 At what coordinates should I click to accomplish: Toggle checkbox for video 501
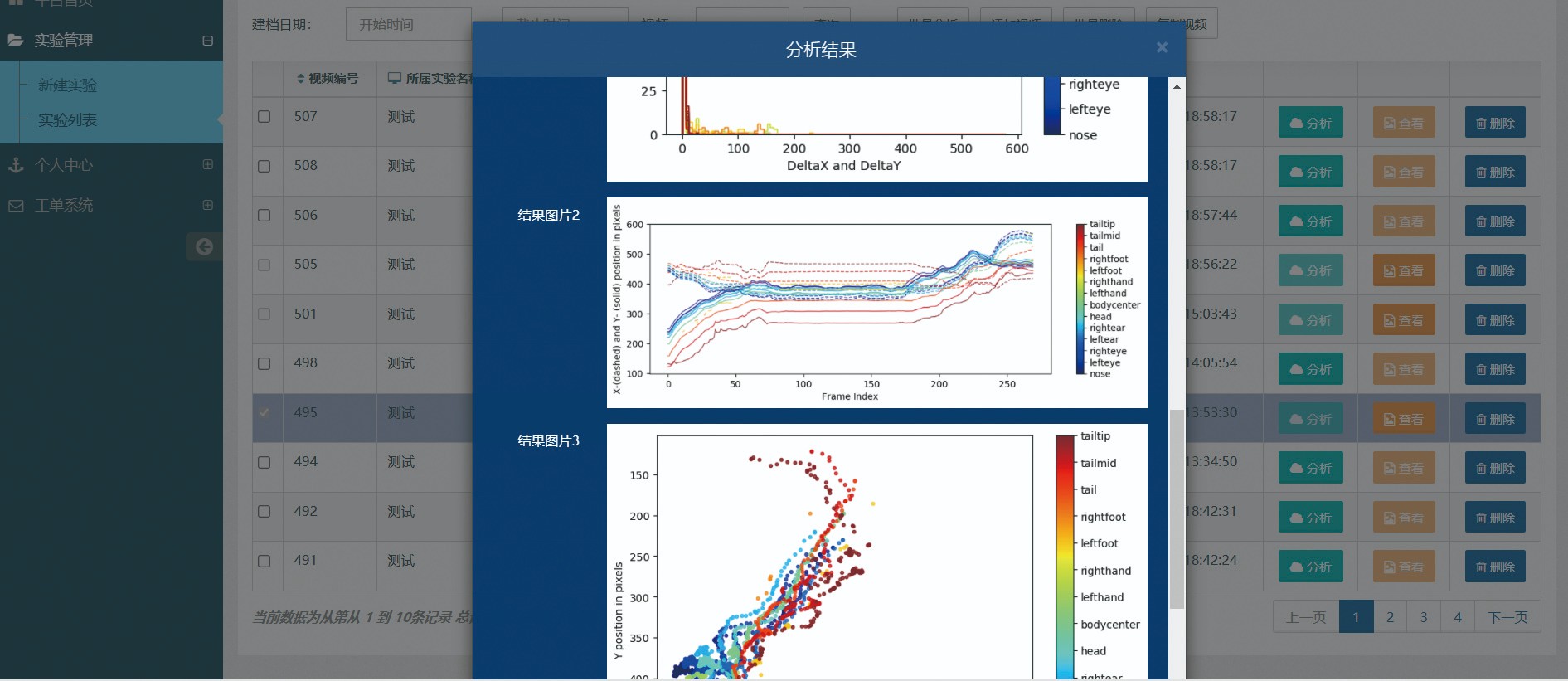[264, 314]
